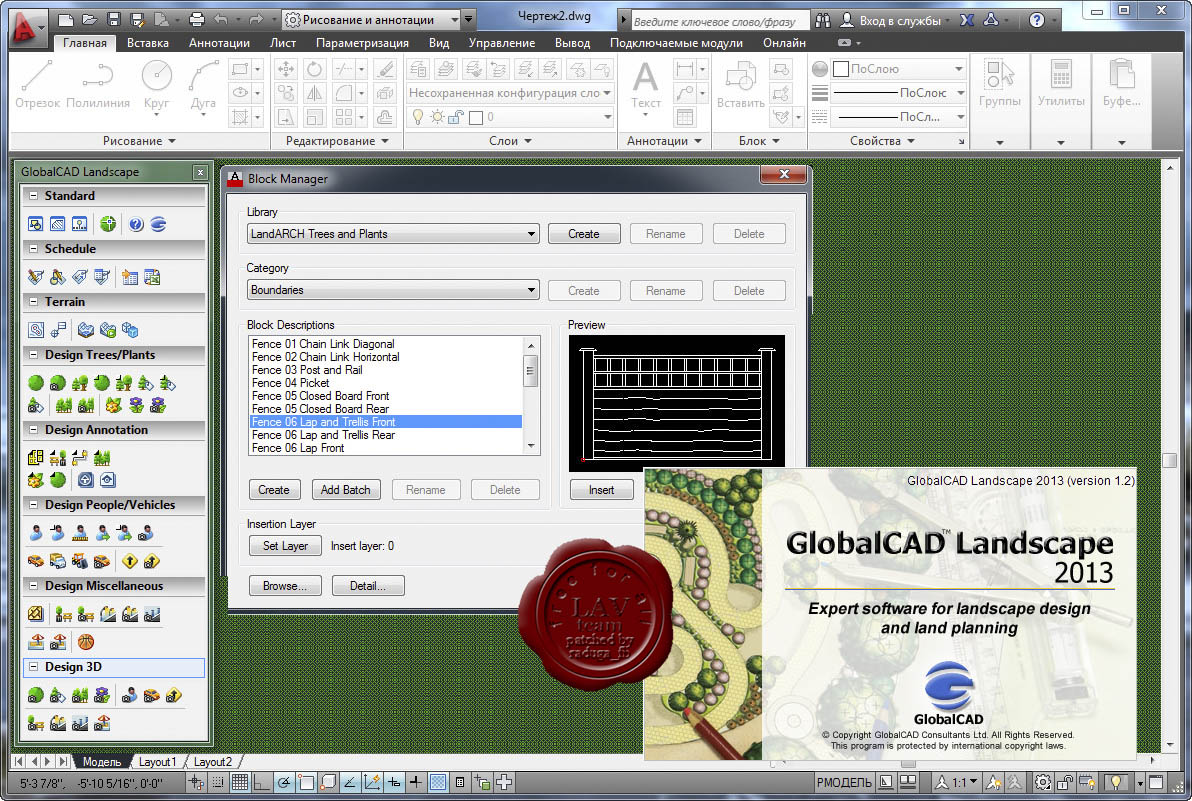The height and width of the screenshot is (801, 1192).
Task: Toggle the lock icon in status bar
Action: [1065, 781]
